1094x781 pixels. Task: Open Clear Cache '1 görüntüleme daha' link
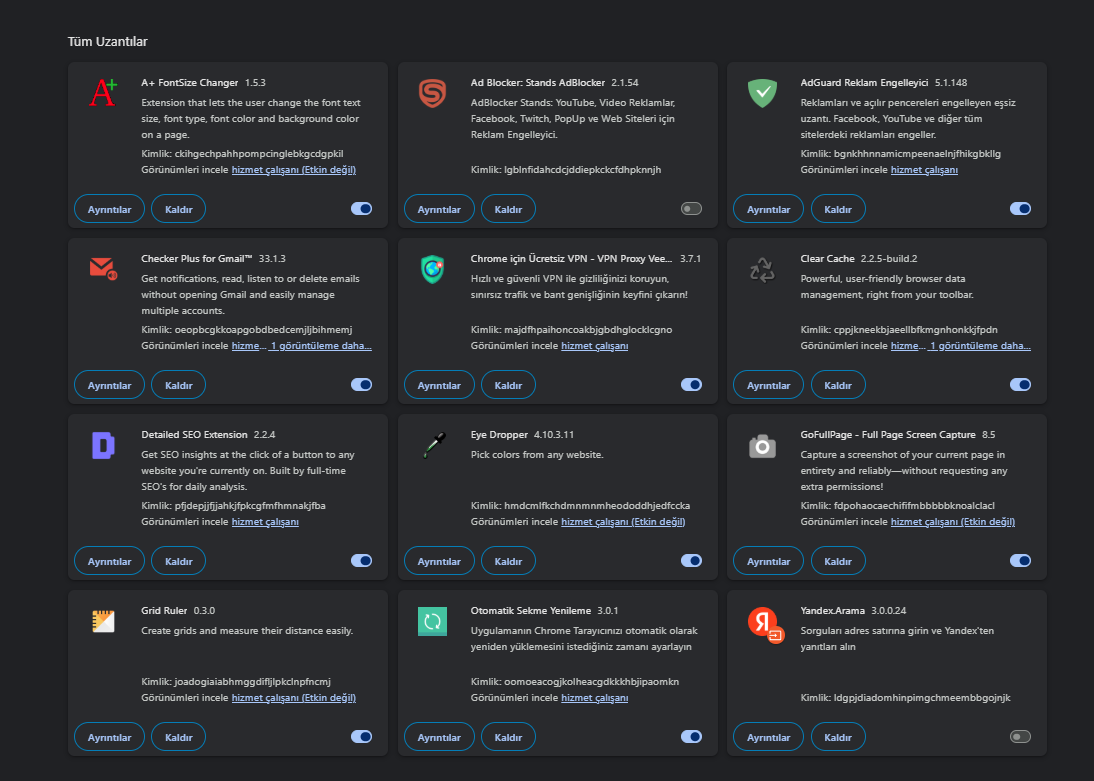click(980, 345)
